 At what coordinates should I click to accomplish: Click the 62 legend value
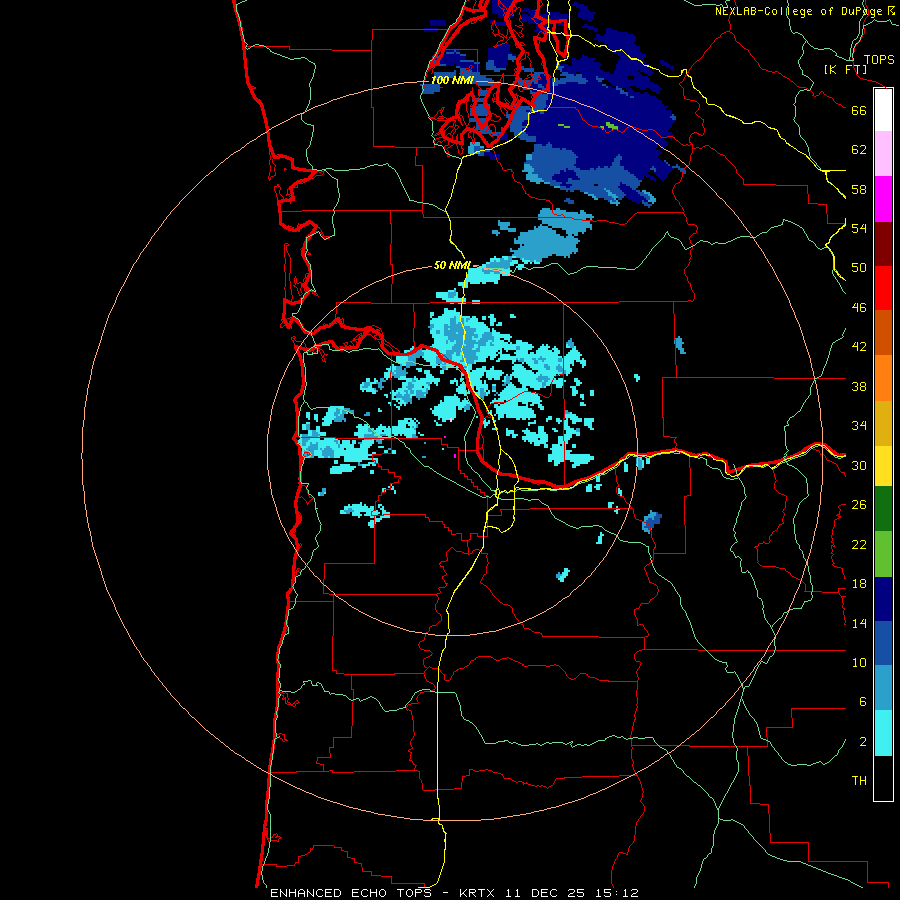859,150
